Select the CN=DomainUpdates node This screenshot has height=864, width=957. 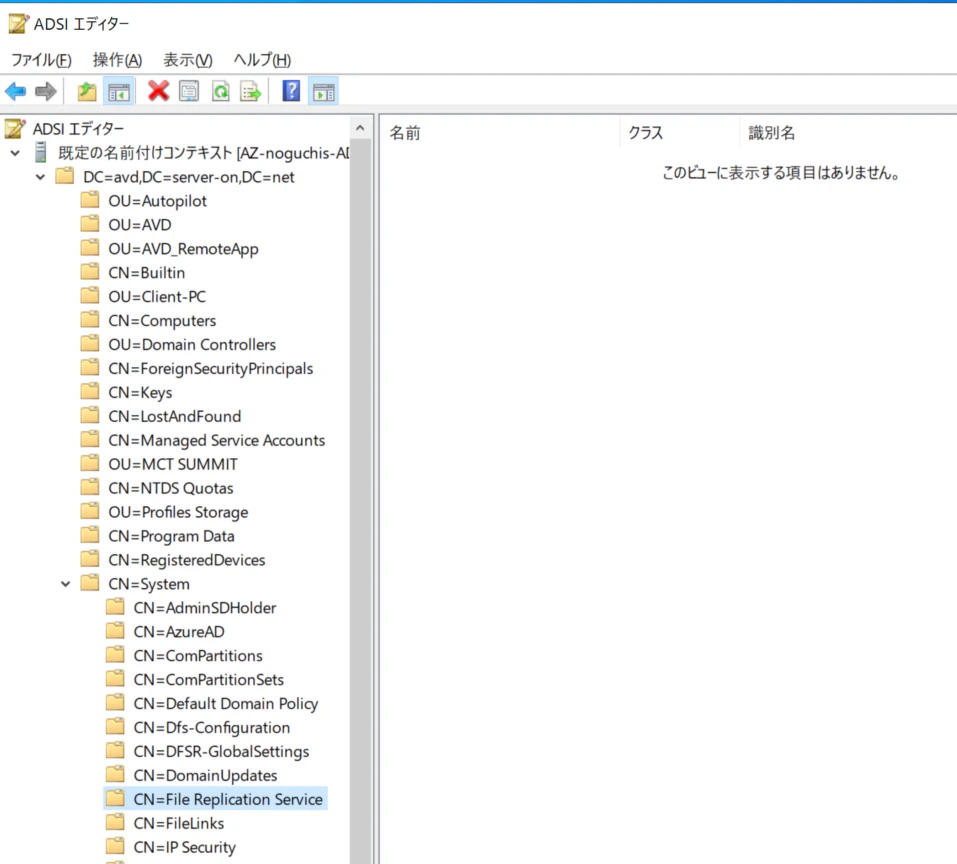(205, 775)
